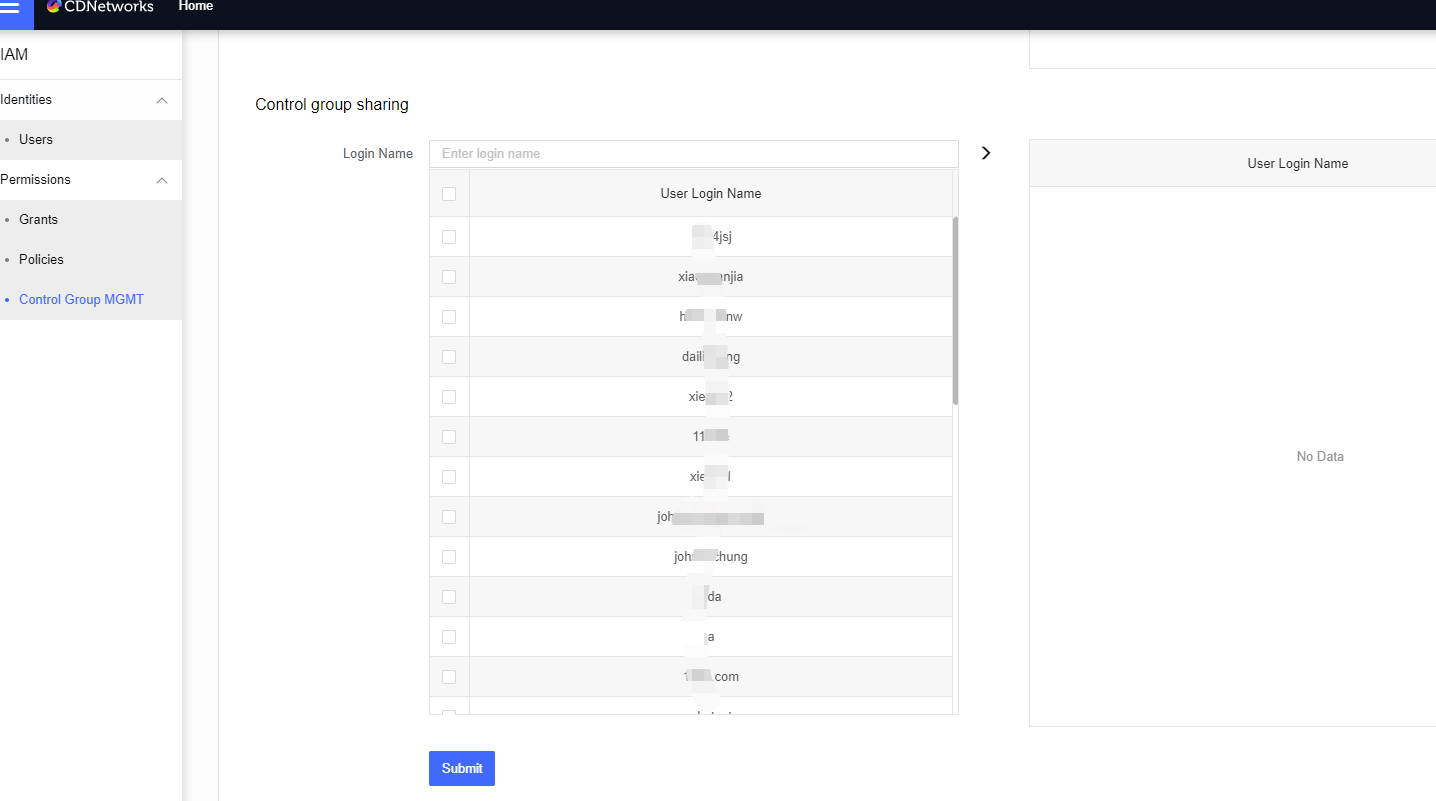
Task: Click the left User Login Name column header
Action: coord(710,194)
